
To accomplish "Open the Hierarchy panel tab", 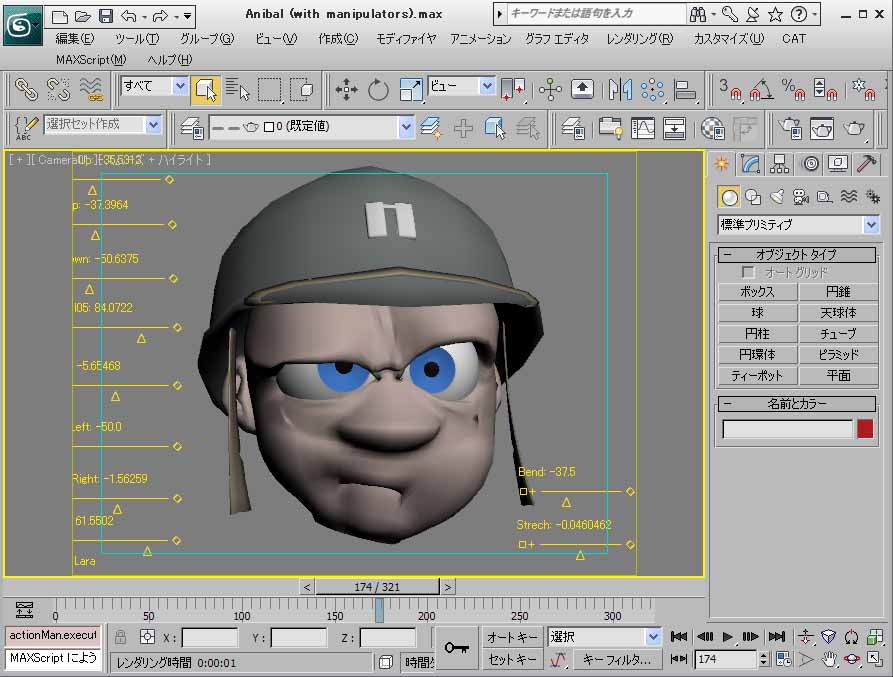I will tap(779, 164).
